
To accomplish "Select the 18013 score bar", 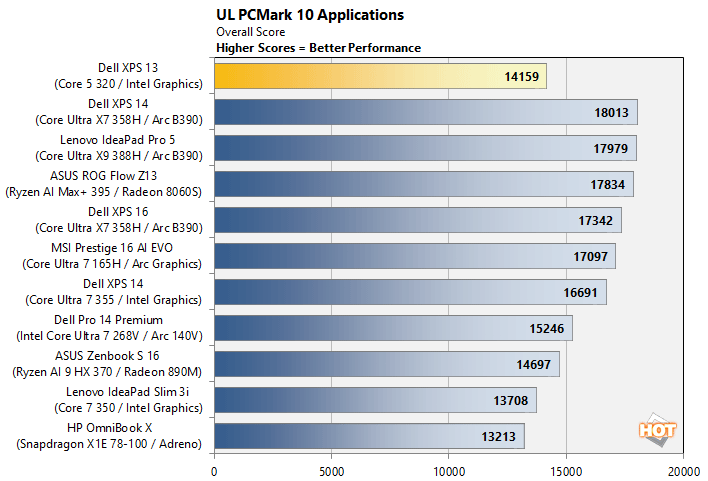I will point(426,112).
